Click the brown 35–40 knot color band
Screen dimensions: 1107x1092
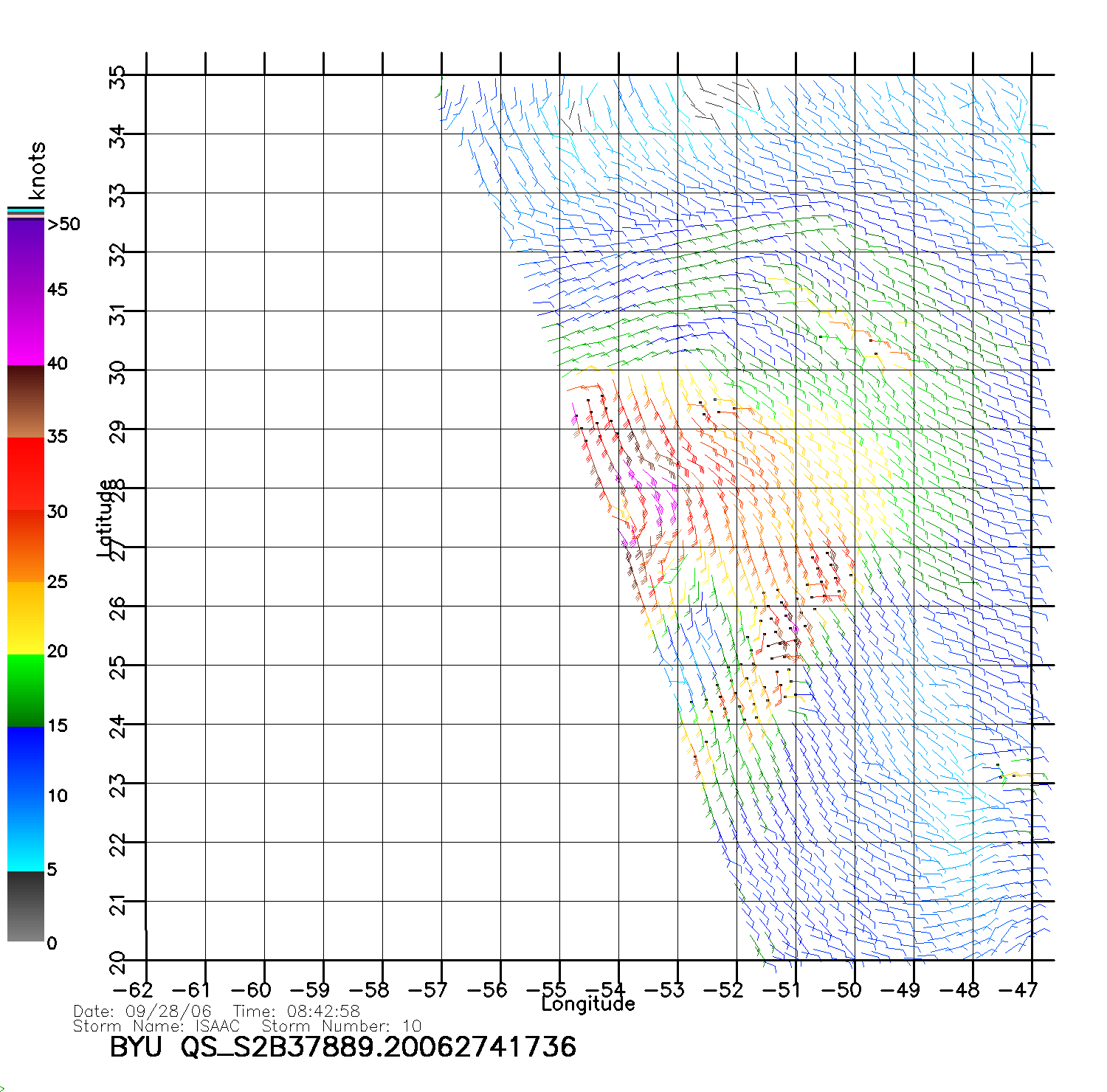pyautogui.click(x=26, y=401)
